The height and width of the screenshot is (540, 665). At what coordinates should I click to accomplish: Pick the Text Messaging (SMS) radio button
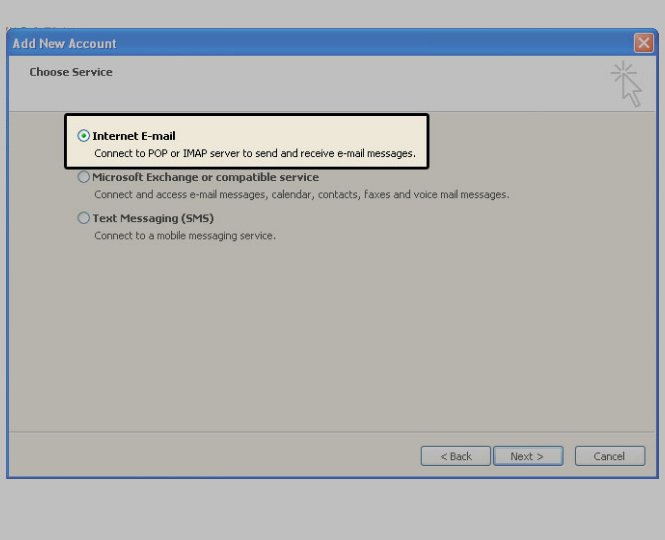click(84, 218)
